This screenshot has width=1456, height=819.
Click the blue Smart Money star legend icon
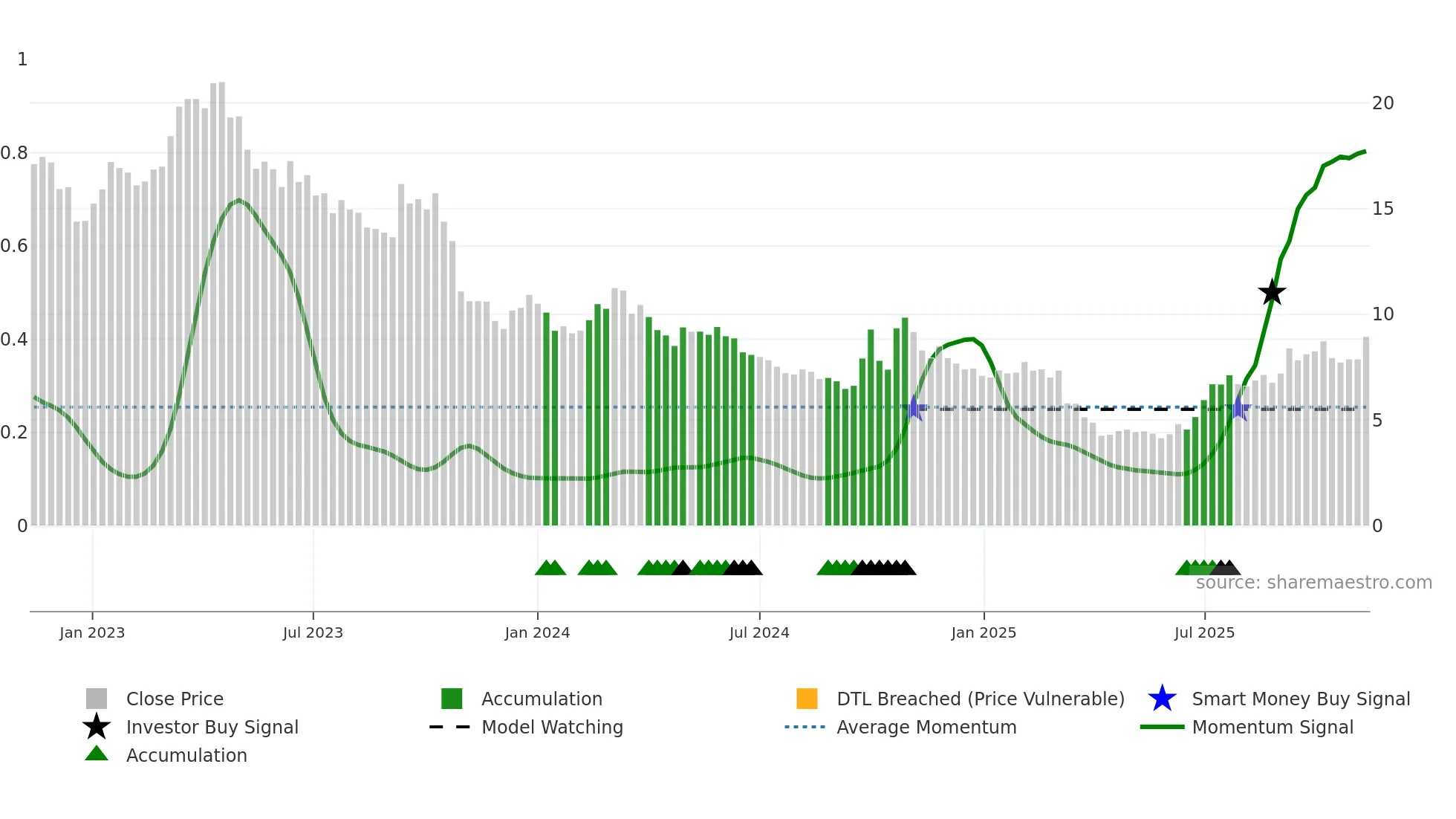point(1162,699)
